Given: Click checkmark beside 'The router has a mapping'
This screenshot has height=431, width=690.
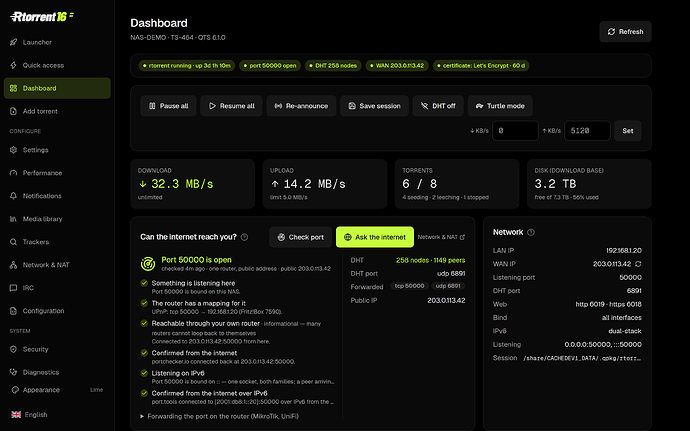Looking at the screenshot, I should coord(144,303).
